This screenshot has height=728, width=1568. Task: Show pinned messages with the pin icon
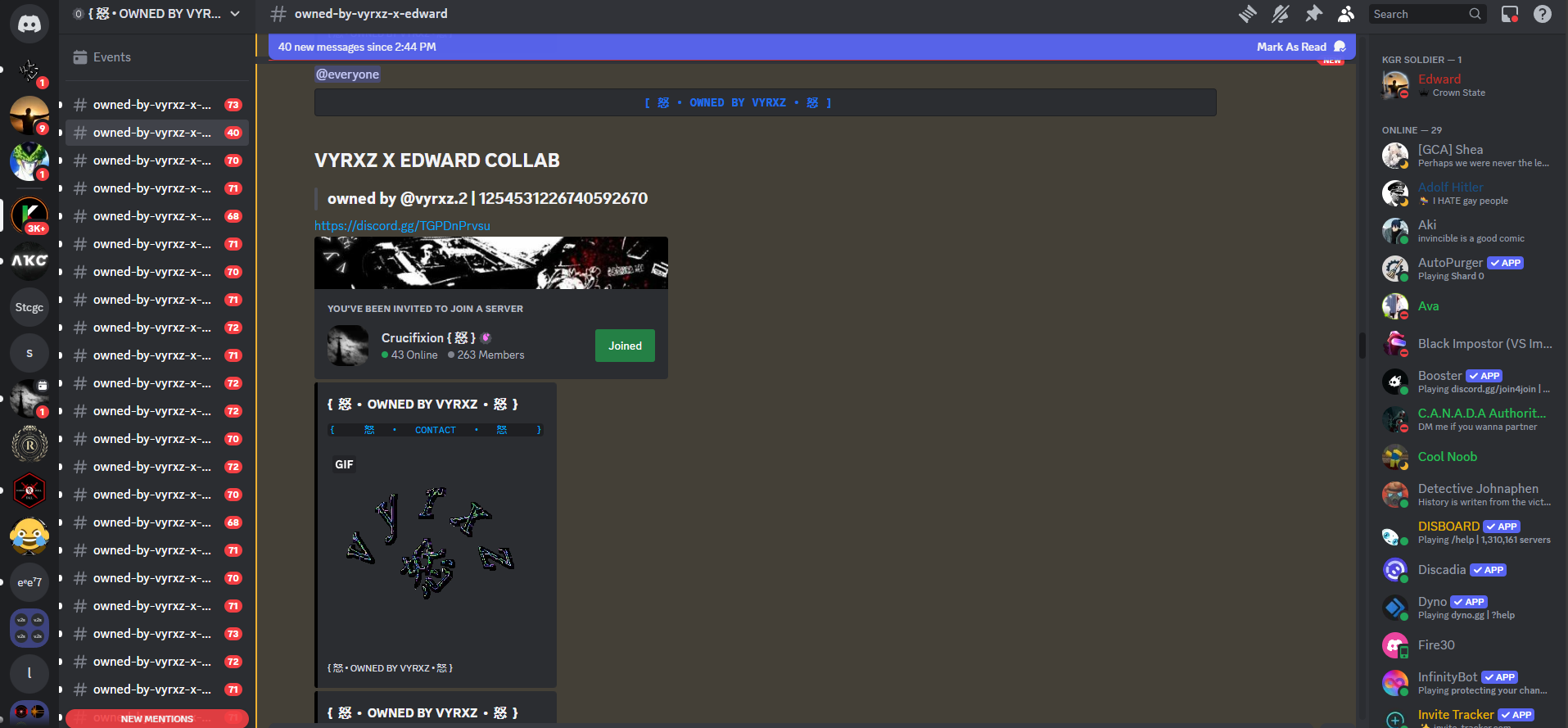[x=1313, y=14]
